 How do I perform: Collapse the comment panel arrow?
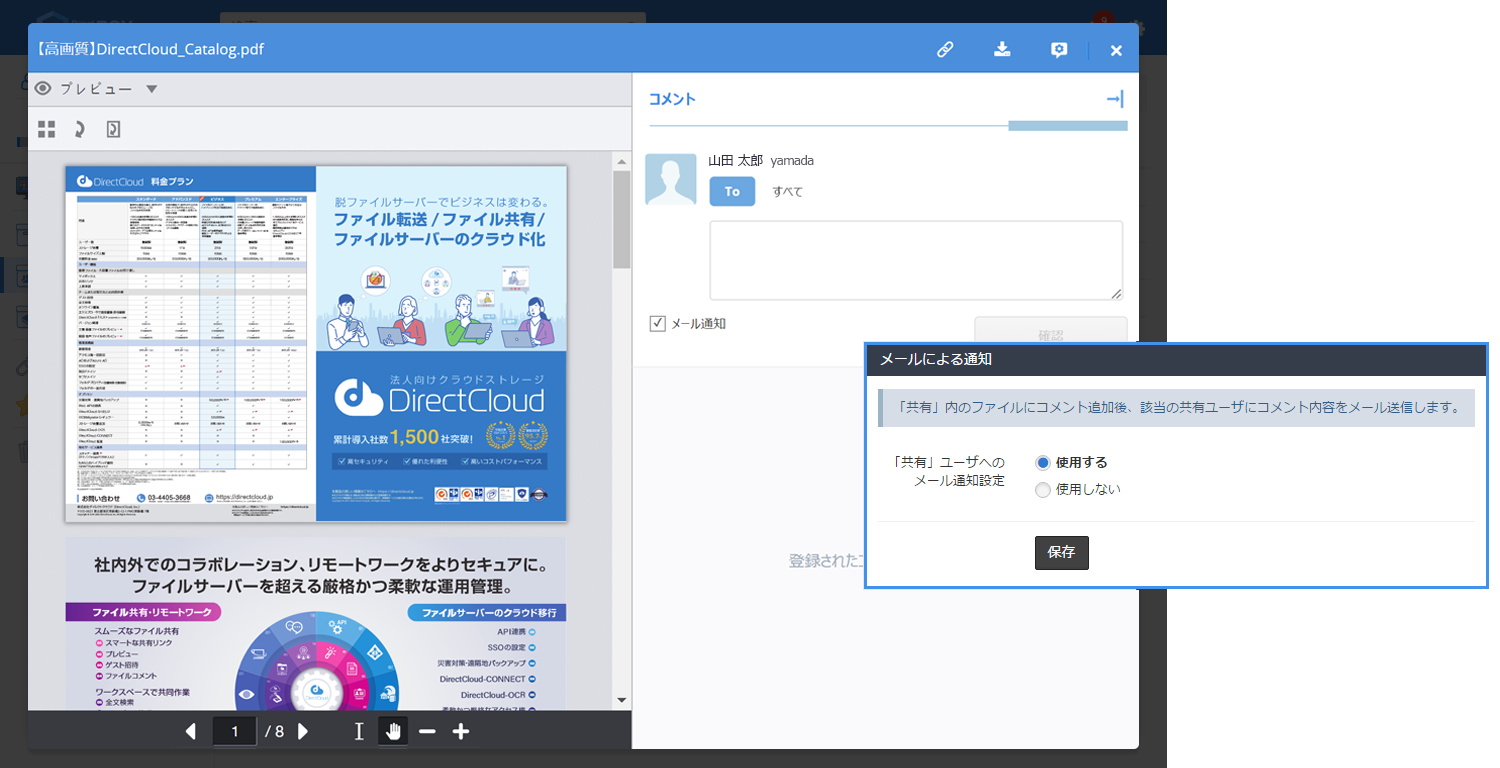(x=1115, y=99)
